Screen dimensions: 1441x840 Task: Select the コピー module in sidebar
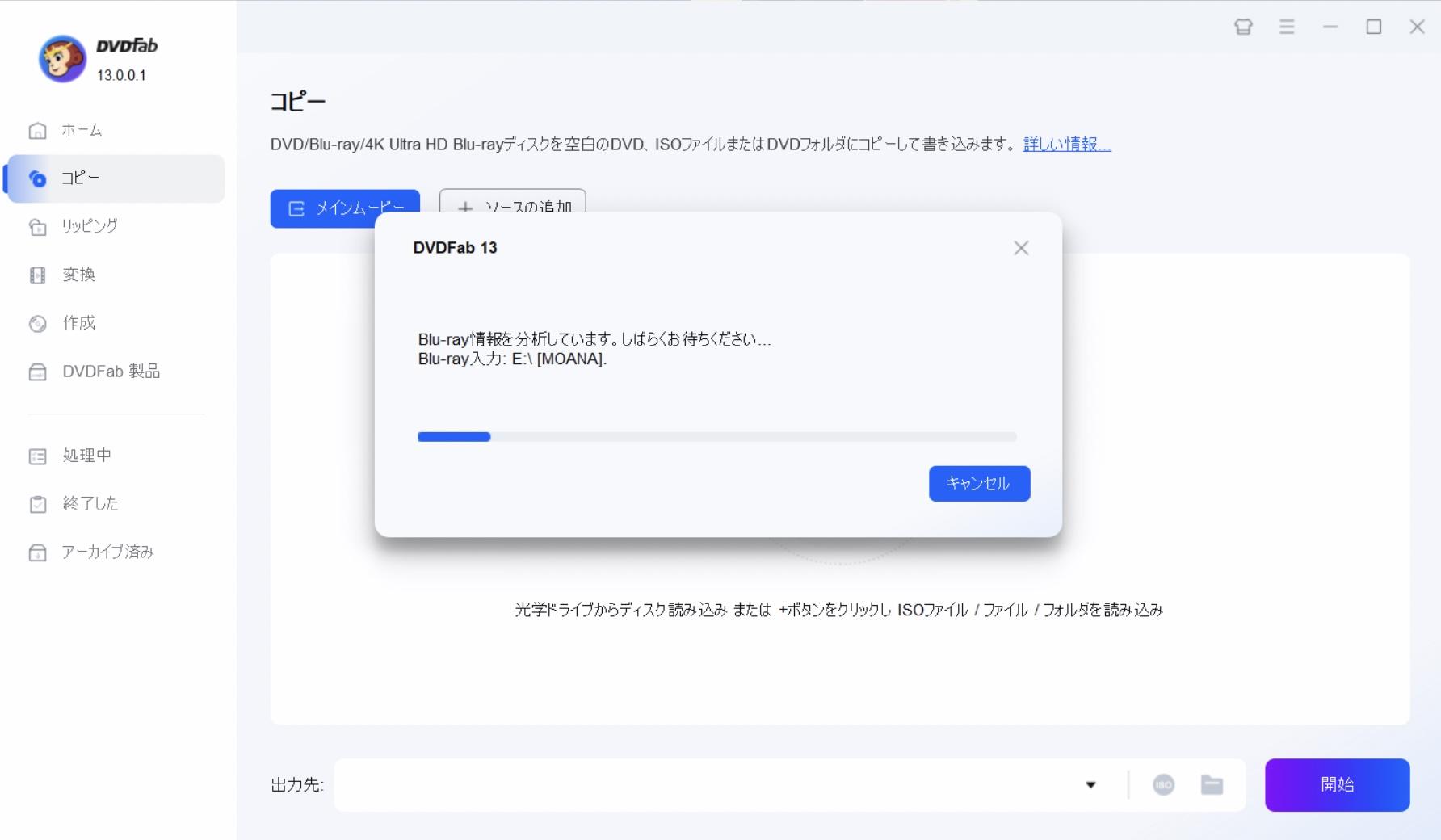click(x=116, y=178)
